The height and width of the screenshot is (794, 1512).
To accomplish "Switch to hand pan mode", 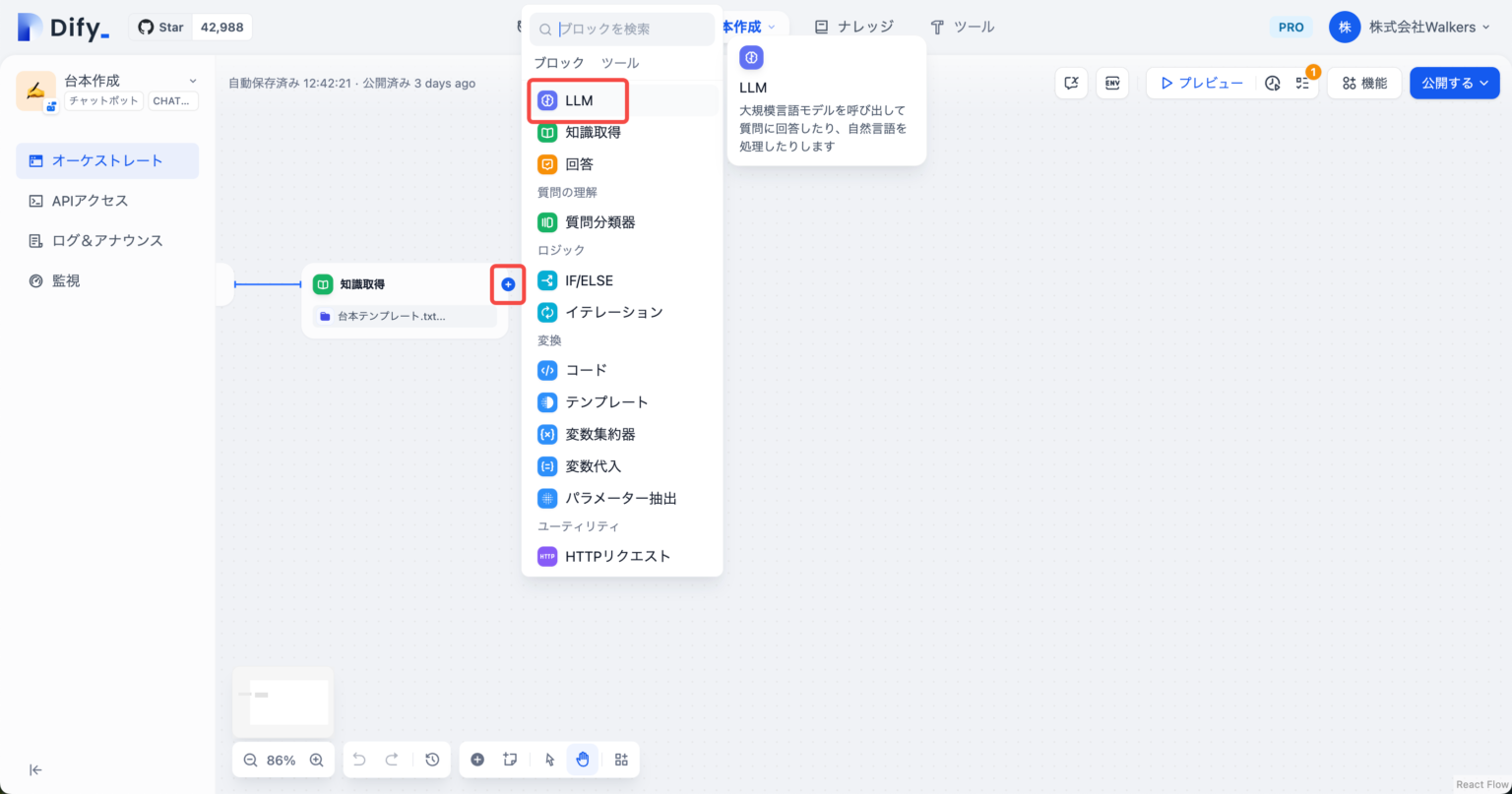I will click(x=582, y=760).
